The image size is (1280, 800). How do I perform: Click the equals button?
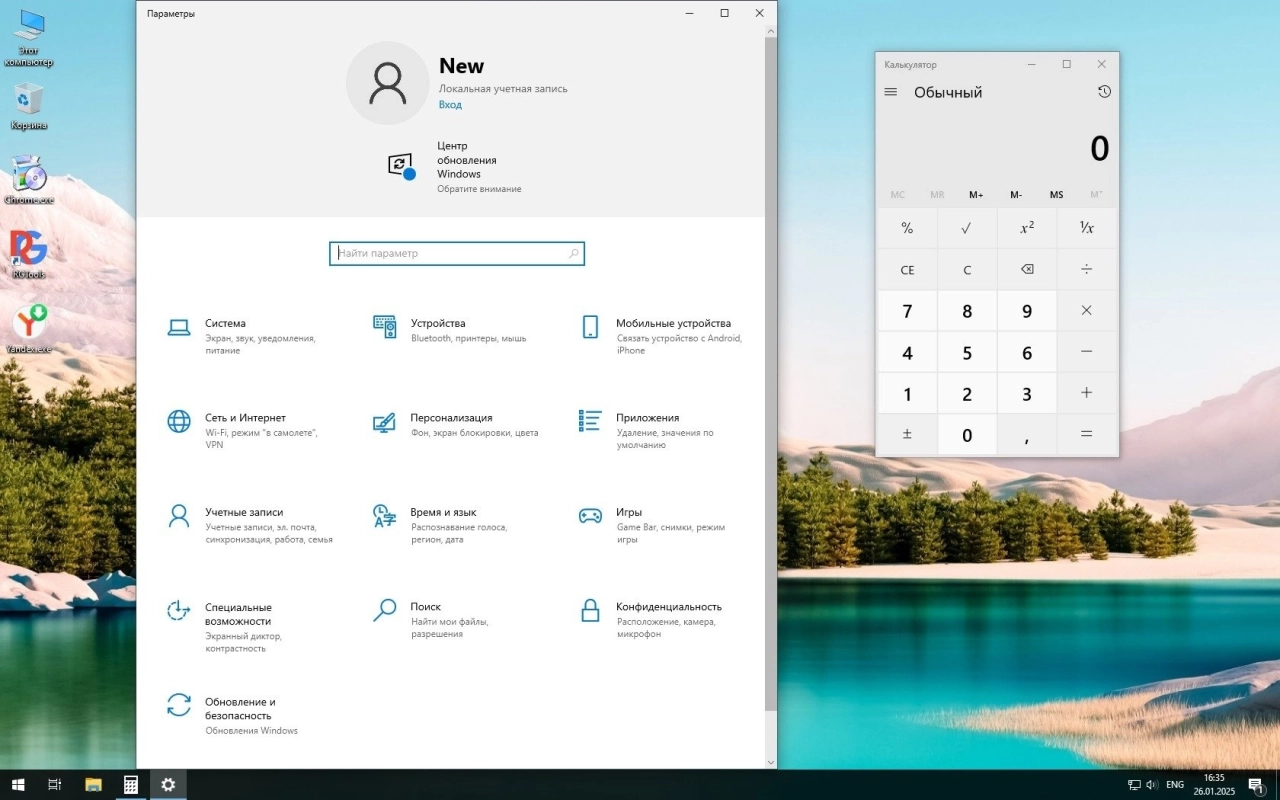pos(1087,434)
